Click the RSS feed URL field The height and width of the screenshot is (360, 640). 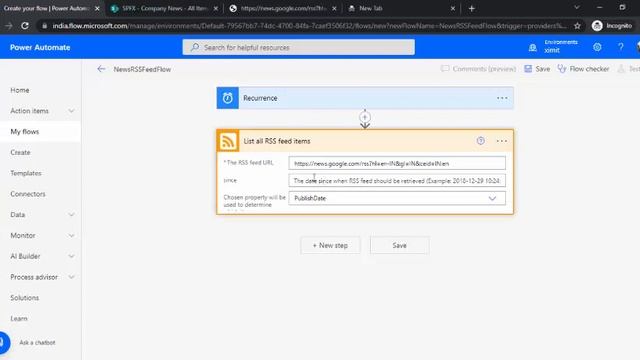pyautogui.click(x=397, y=163)
